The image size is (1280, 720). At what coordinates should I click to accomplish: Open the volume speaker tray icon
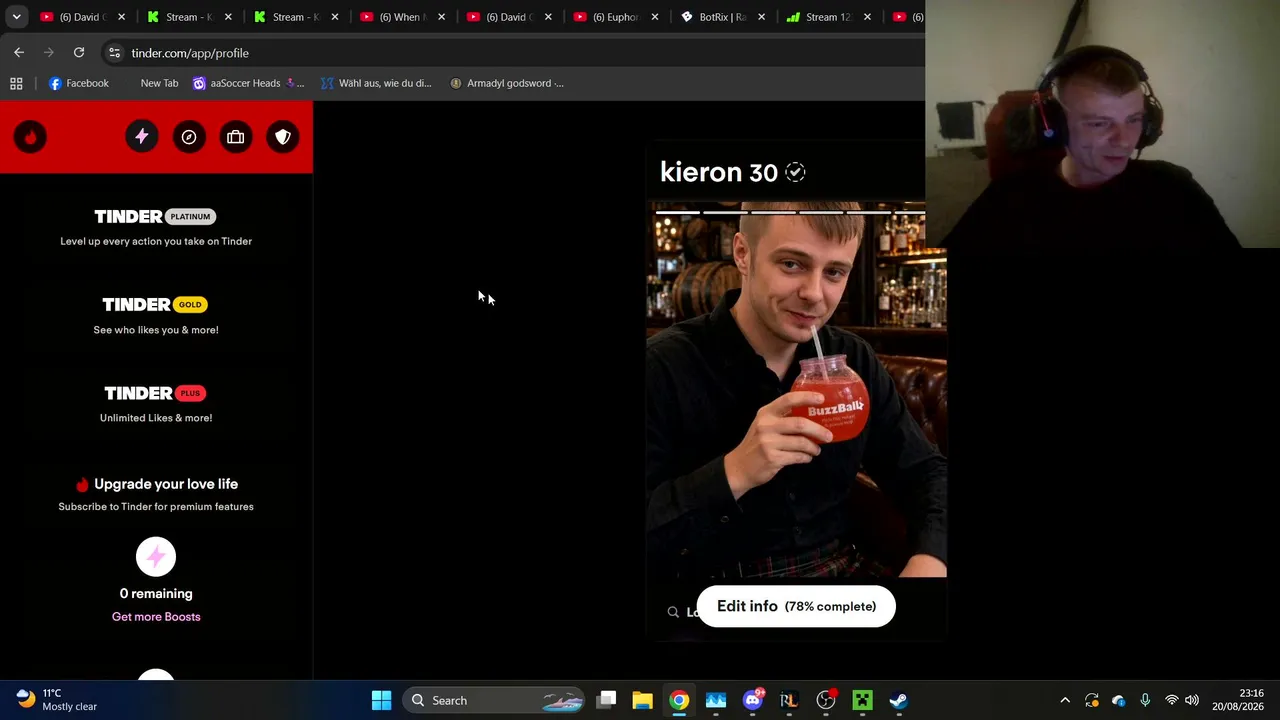[x=1192, y=700]
